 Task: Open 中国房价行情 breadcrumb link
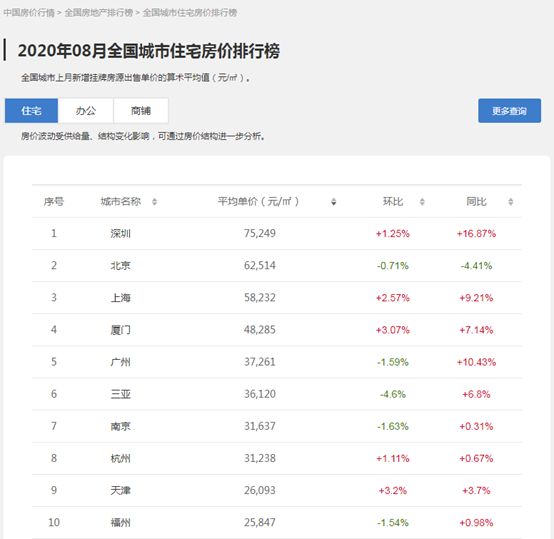[29, 13]
